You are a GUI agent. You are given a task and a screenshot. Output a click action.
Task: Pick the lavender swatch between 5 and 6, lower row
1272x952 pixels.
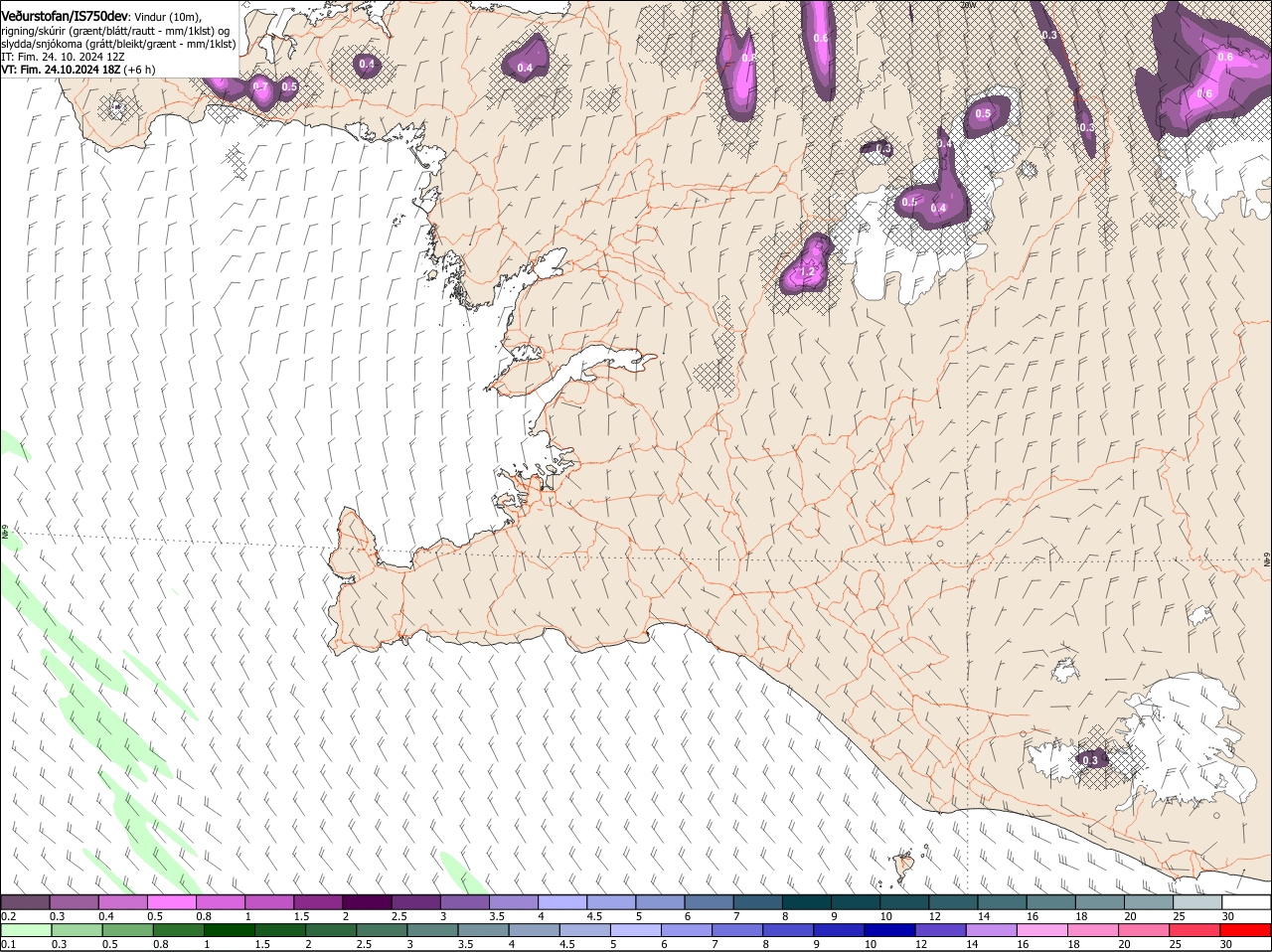click(x=635, y=930)
